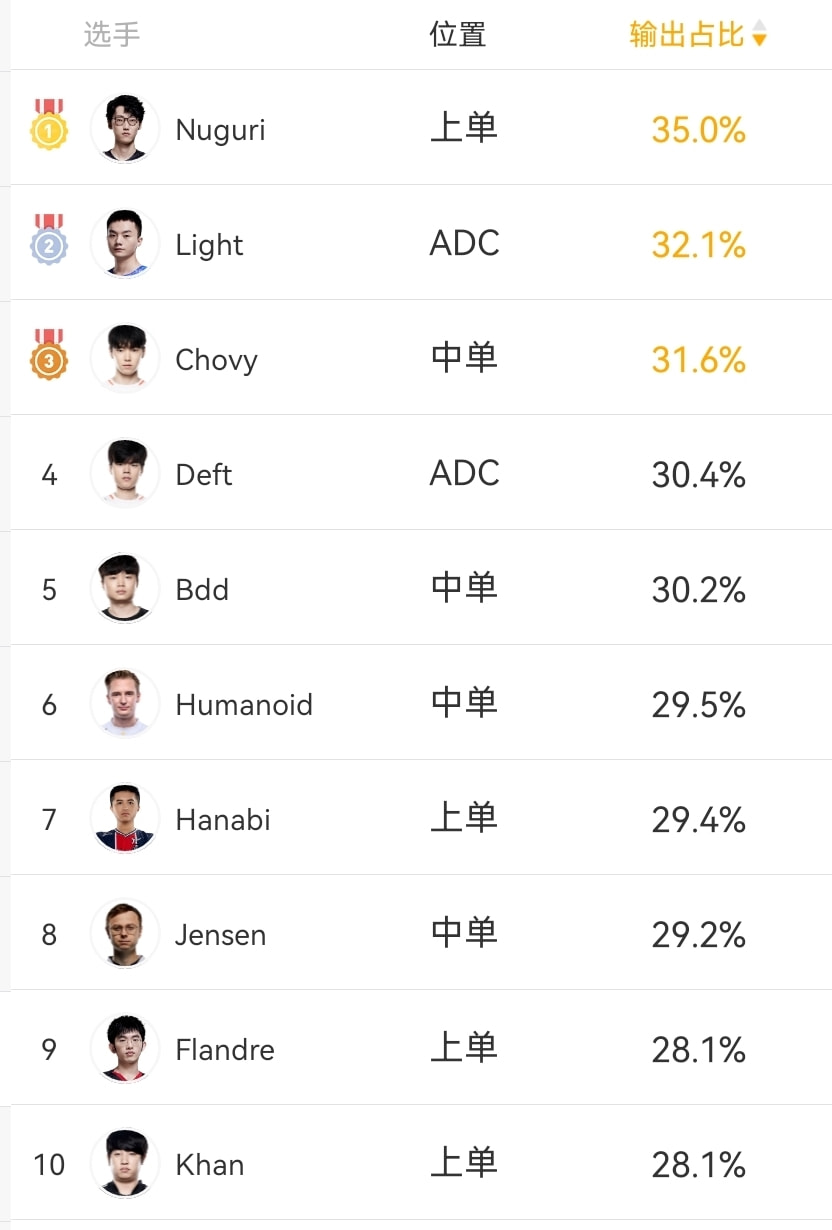Click the gold first-place medal icon
The width and height of the screenshot is (832, 1230).
pyautogui.click(x=49, y=126)
